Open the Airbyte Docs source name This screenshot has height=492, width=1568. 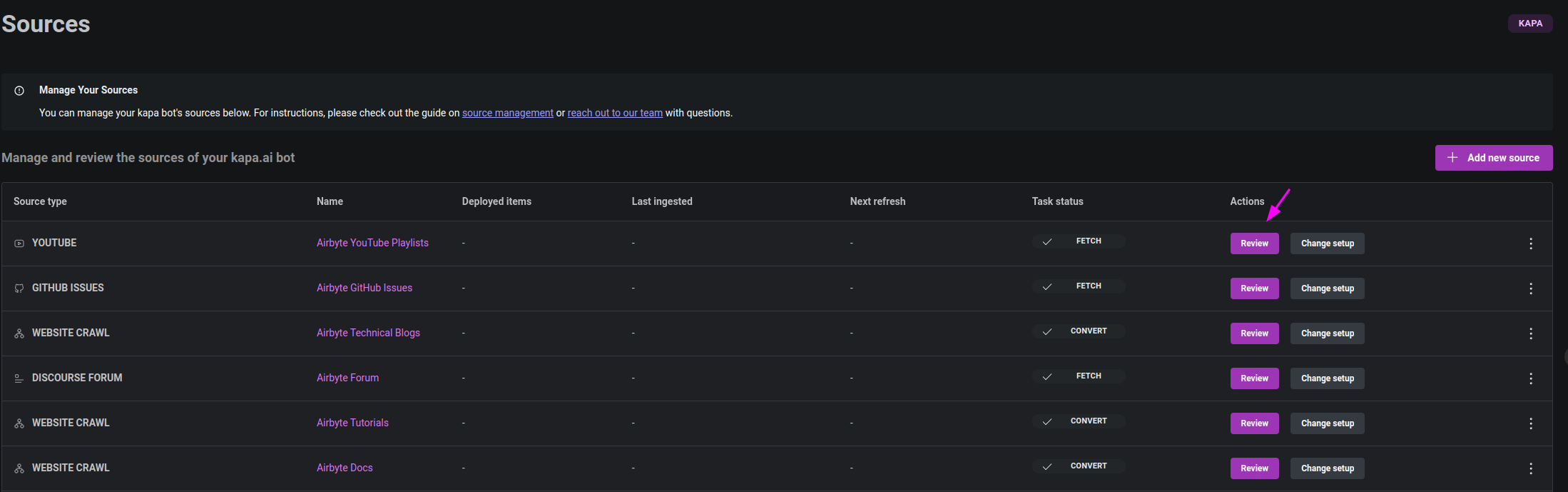tap(345, 468)
